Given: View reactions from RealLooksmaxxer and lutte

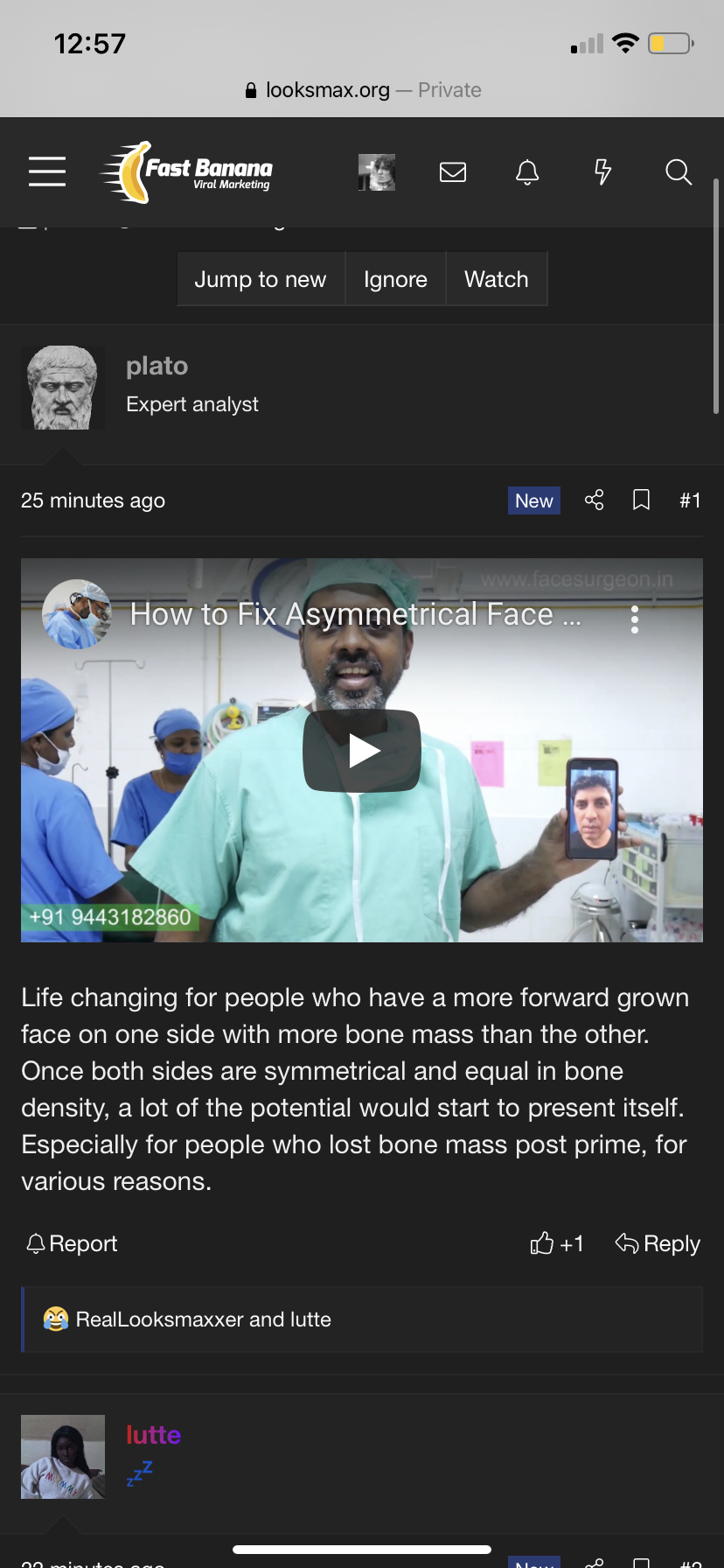Looking at the screenshot, I should point(203,1319).
